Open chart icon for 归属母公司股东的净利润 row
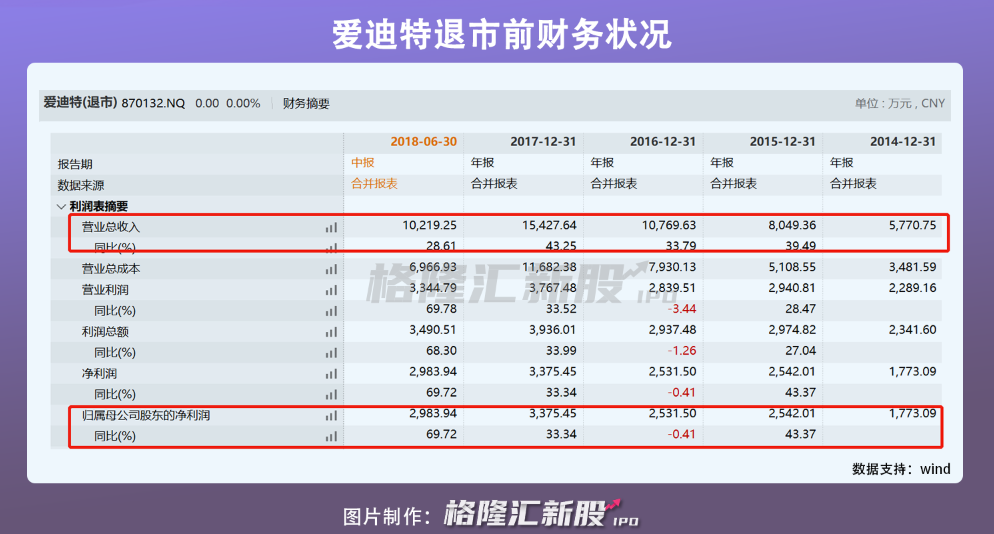Screen dimensions: 994x534 [x=332, y=416]
